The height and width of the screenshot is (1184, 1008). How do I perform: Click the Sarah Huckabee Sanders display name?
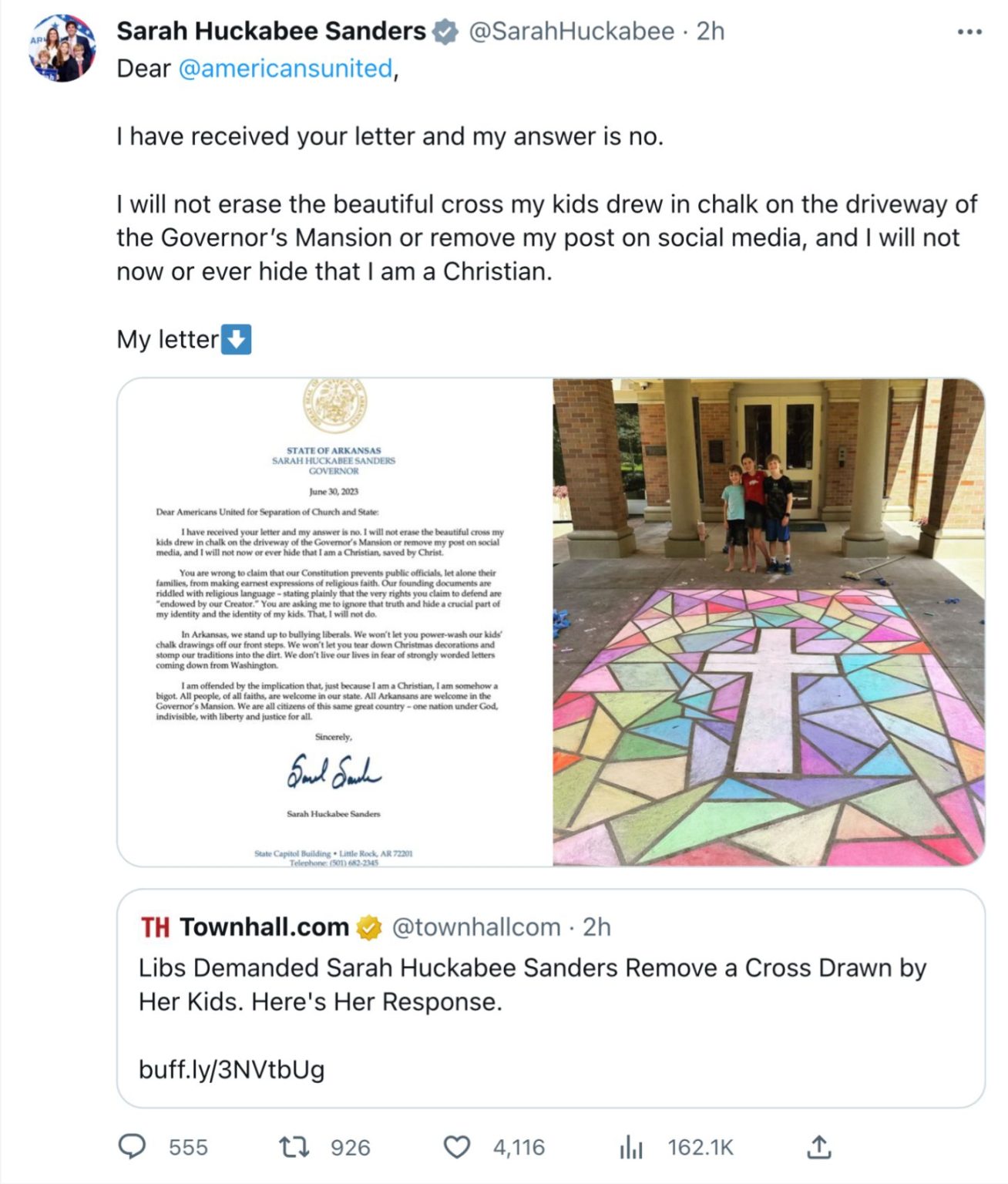270,31
